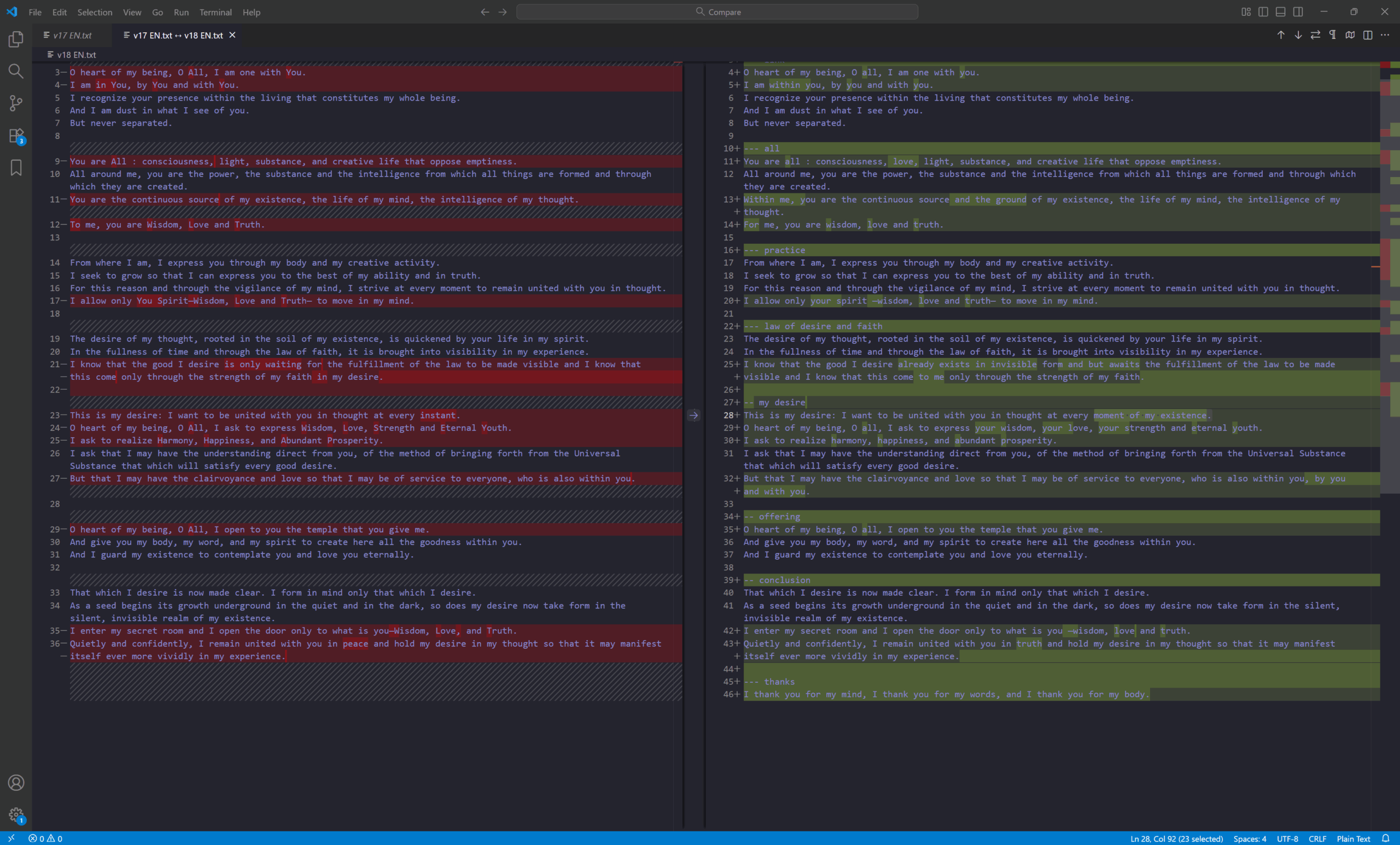Toggle inline view split icon in diff toolbar
The width and height of the screenshot is (1400, 845).
coord(1368,35)
